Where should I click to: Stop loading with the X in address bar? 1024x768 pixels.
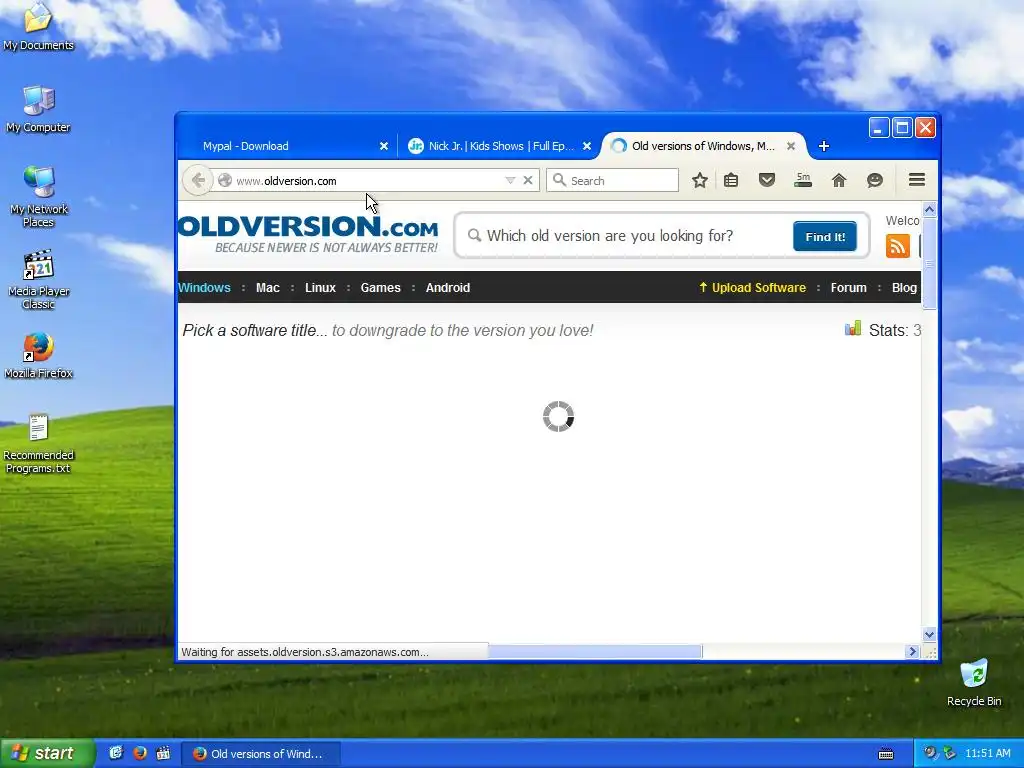coord(528,180)
